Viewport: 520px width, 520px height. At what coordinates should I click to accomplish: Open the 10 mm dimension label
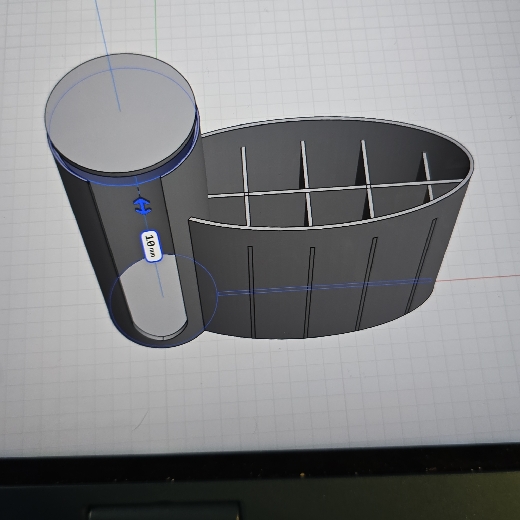(152, 246)
